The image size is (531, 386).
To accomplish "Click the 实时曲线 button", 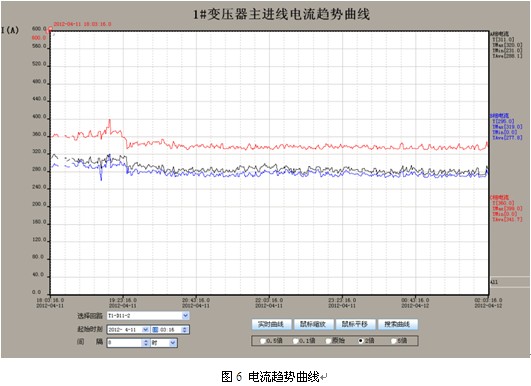I will (271, 324).
